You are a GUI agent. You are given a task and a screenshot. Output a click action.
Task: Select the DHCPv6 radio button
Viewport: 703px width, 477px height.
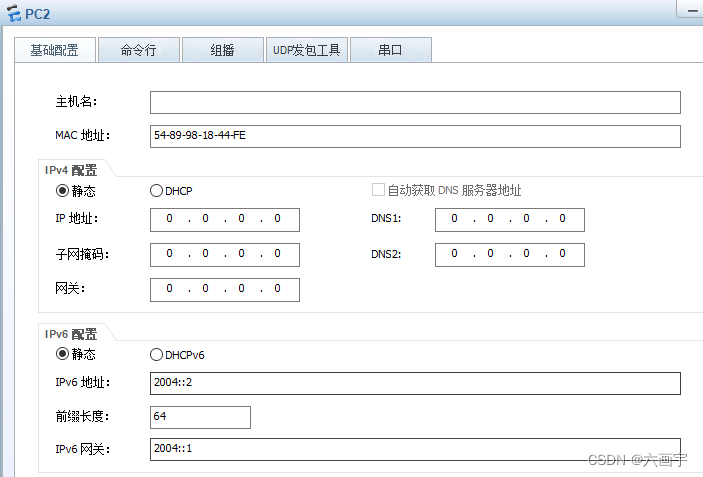click(x=156, y=355)
